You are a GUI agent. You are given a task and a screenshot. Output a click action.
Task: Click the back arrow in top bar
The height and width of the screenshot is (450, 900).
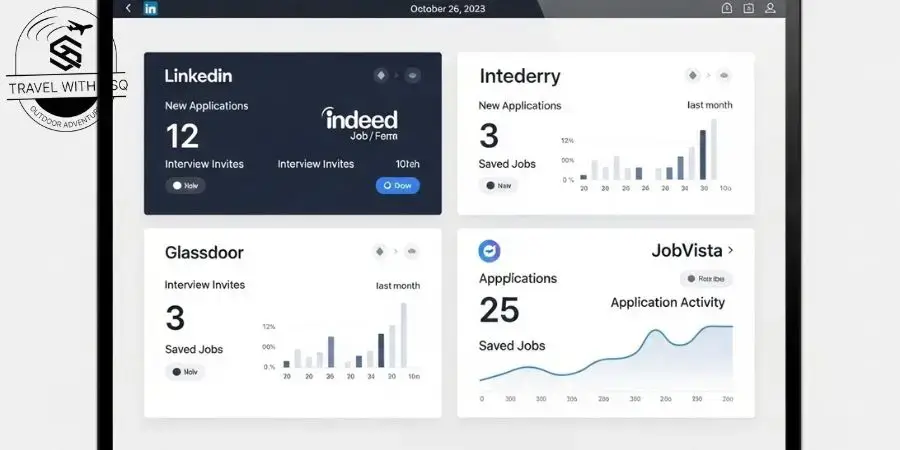pos(128,8)
